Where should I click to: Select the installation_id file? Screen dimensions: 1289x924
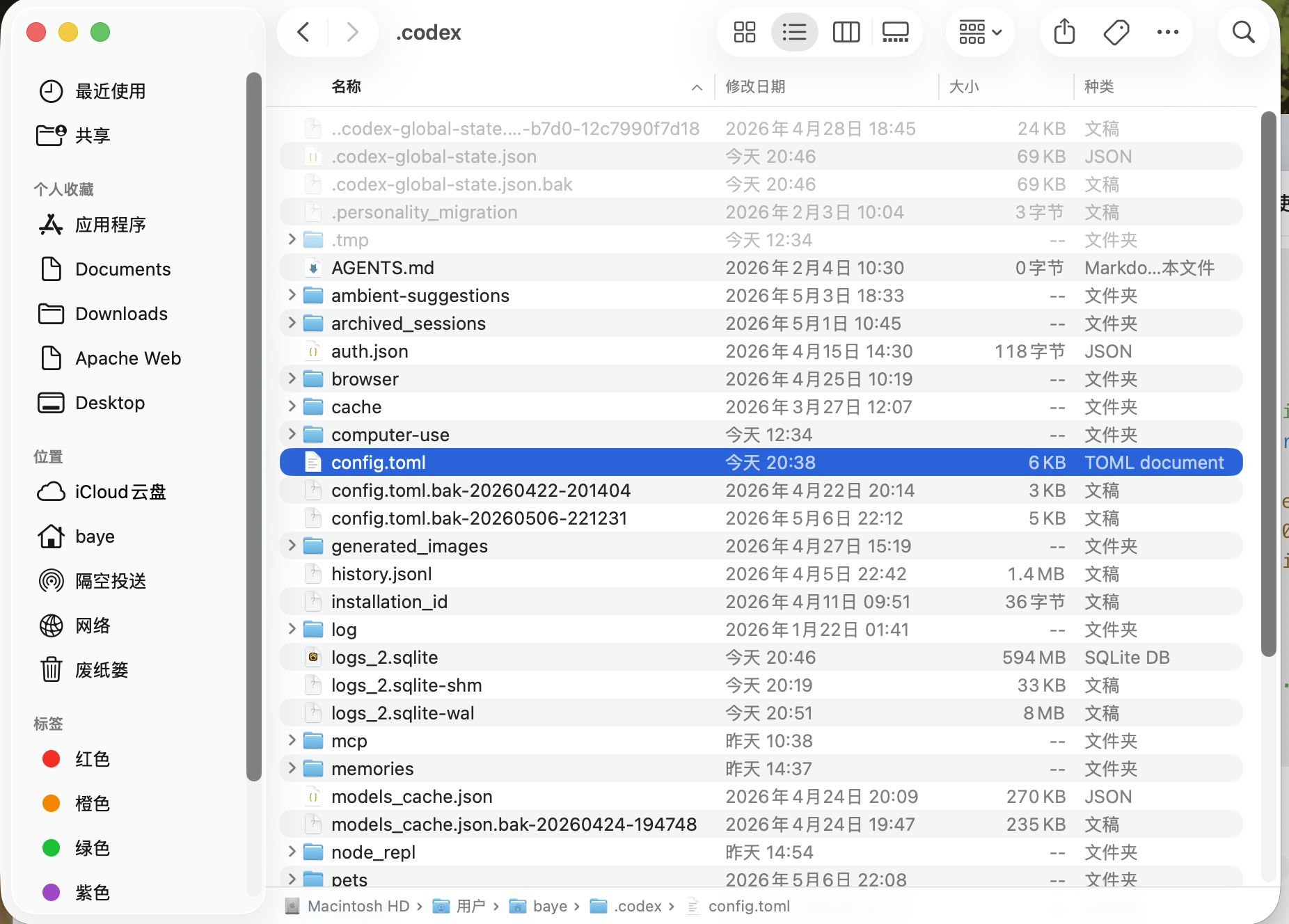[761, 601]
